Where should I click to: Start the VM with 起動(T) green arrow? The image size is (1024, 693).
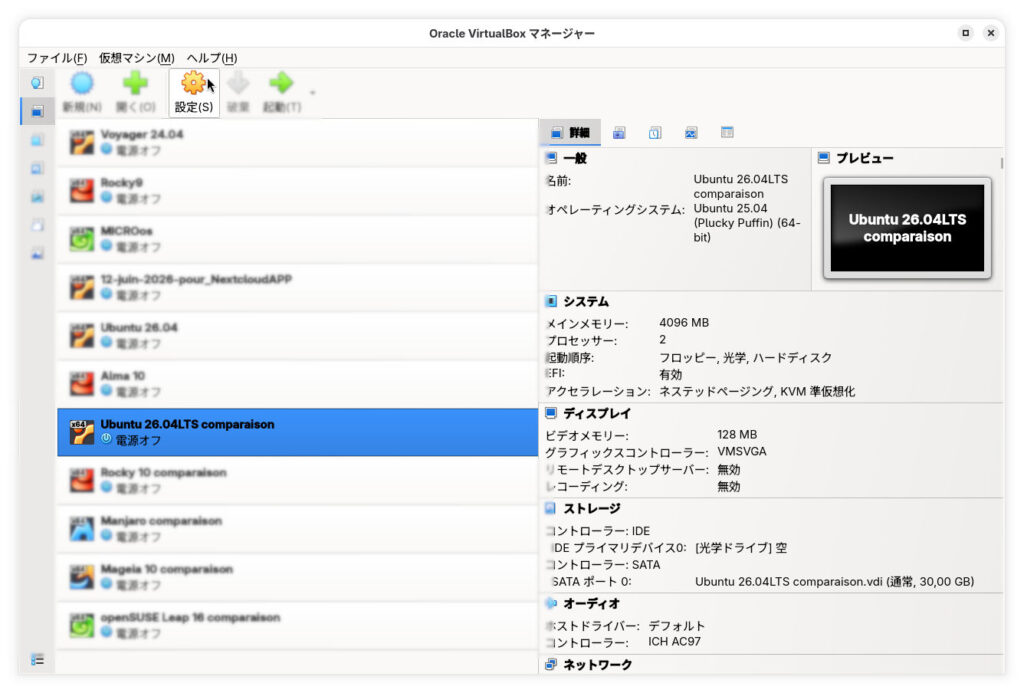(x=281, y=93)
